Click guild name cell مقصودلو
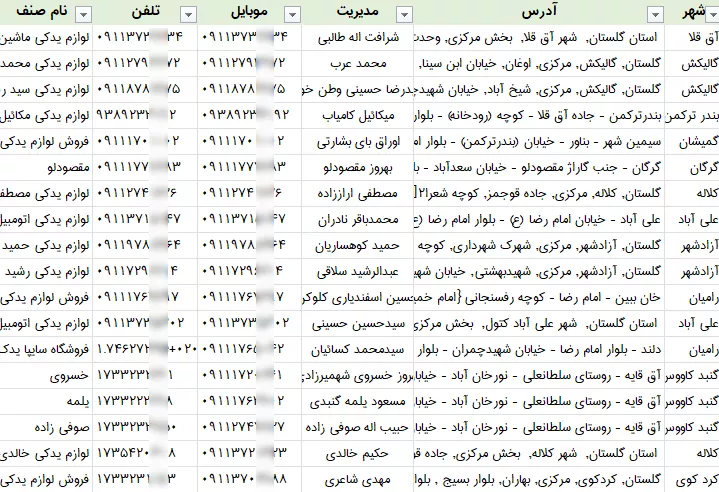The image size is (719, 492). (46, 168)
